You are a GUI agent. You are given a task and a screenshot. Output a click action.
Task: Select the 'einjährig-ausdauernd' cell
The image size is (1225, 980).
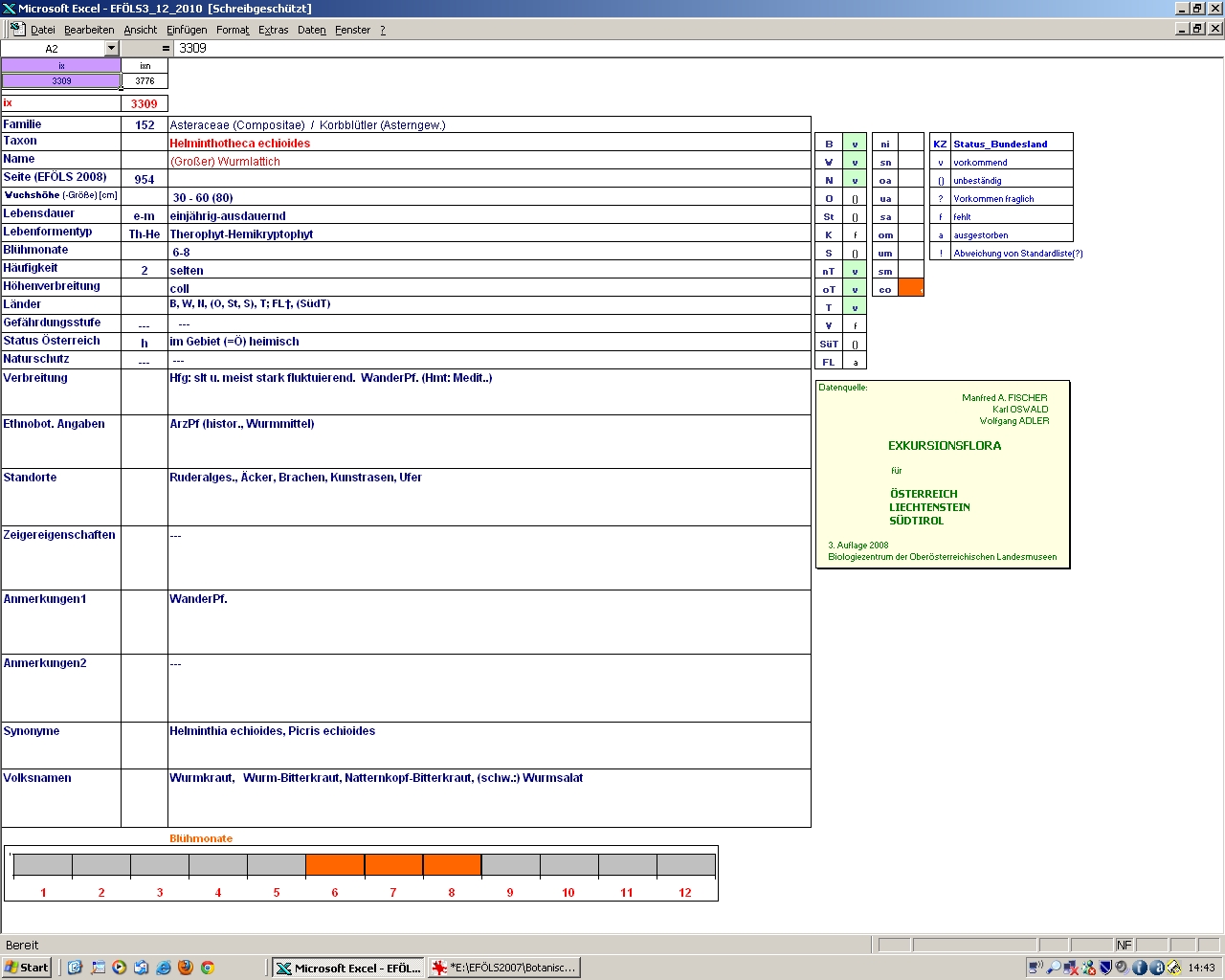(x=489, y=215)
